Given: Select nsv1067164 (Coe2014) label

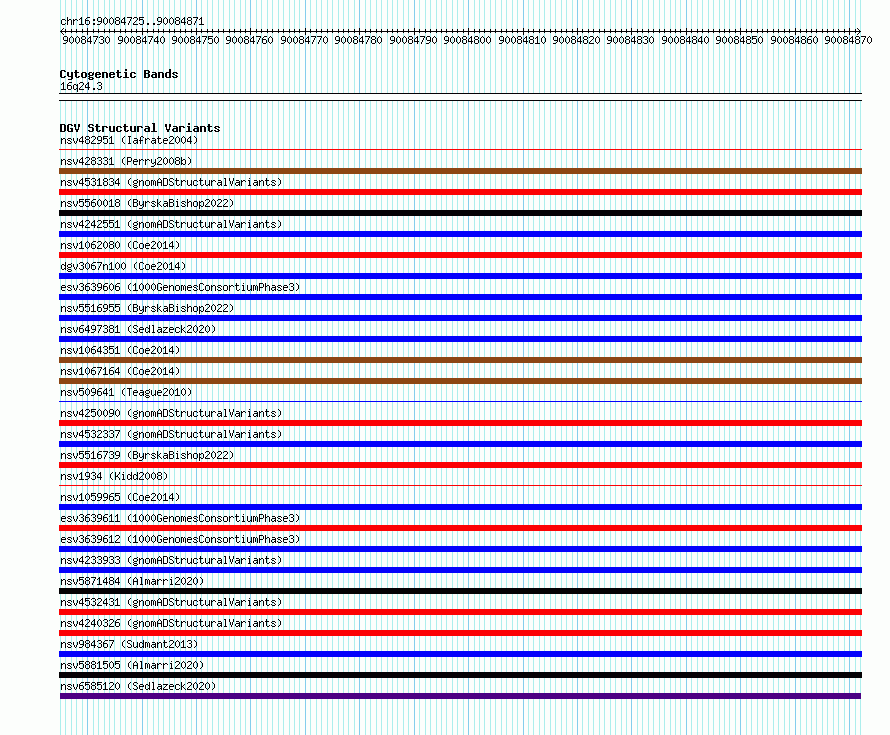Looking at the screenshot, I should [120, 371].
